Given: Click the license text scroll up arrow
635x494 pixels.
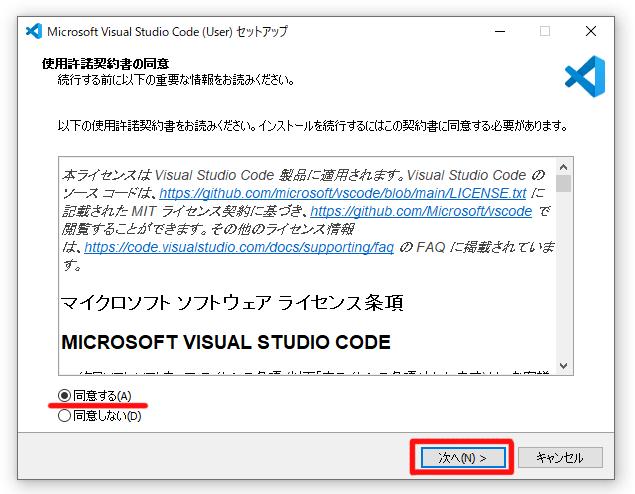Looking at the screenshot, I should [563, 167].
